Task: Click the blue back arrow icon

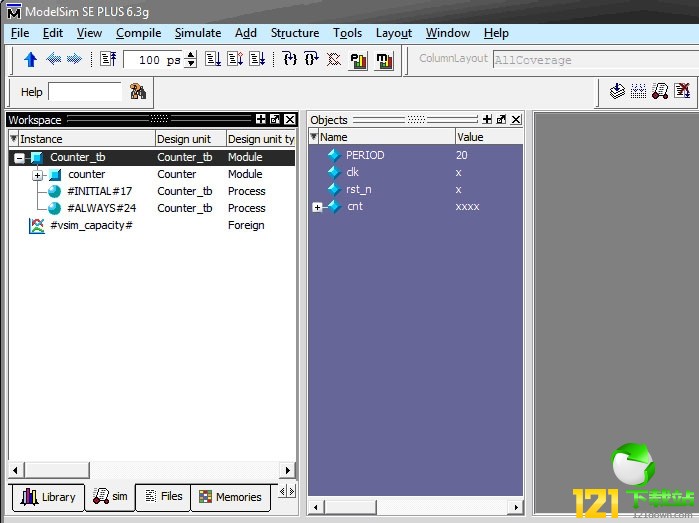Action: 53,59
